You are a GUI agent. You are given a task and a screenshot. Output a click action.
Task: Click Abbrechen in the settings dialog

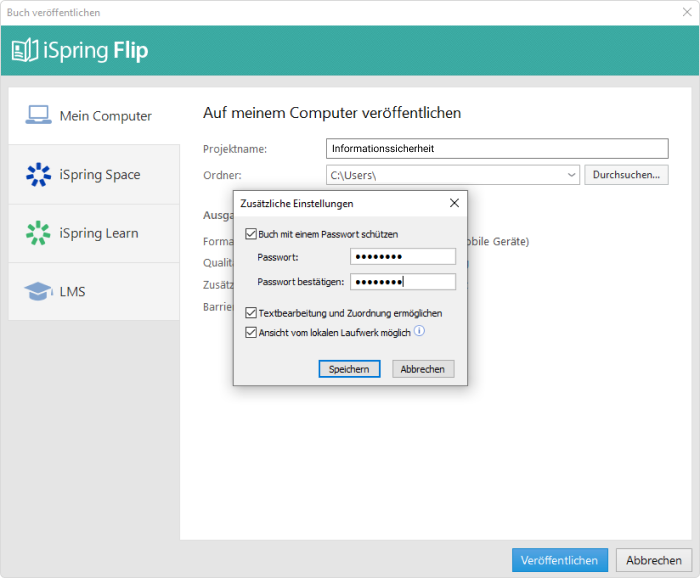point(423,369)
